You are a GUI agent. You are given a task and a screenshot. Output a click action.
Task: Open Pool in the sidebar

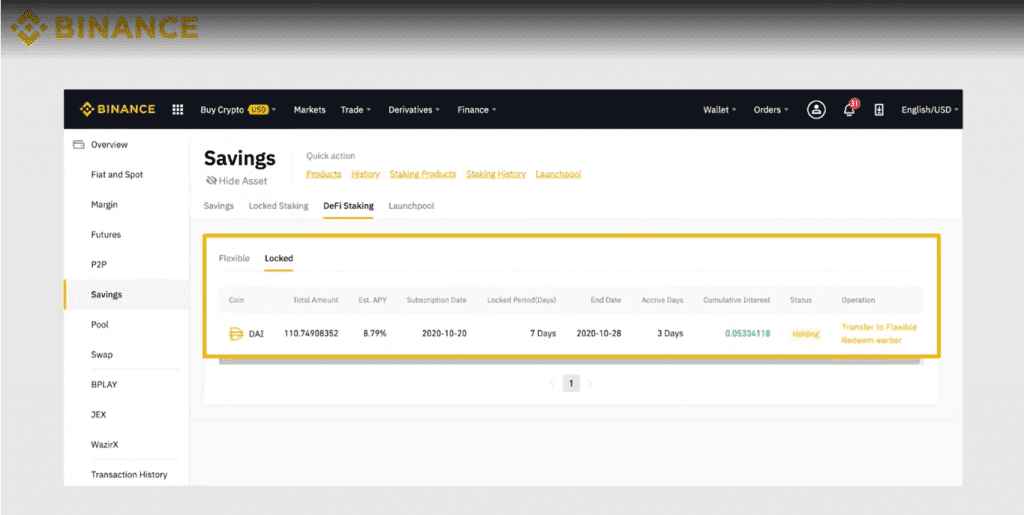coord(99,325)
